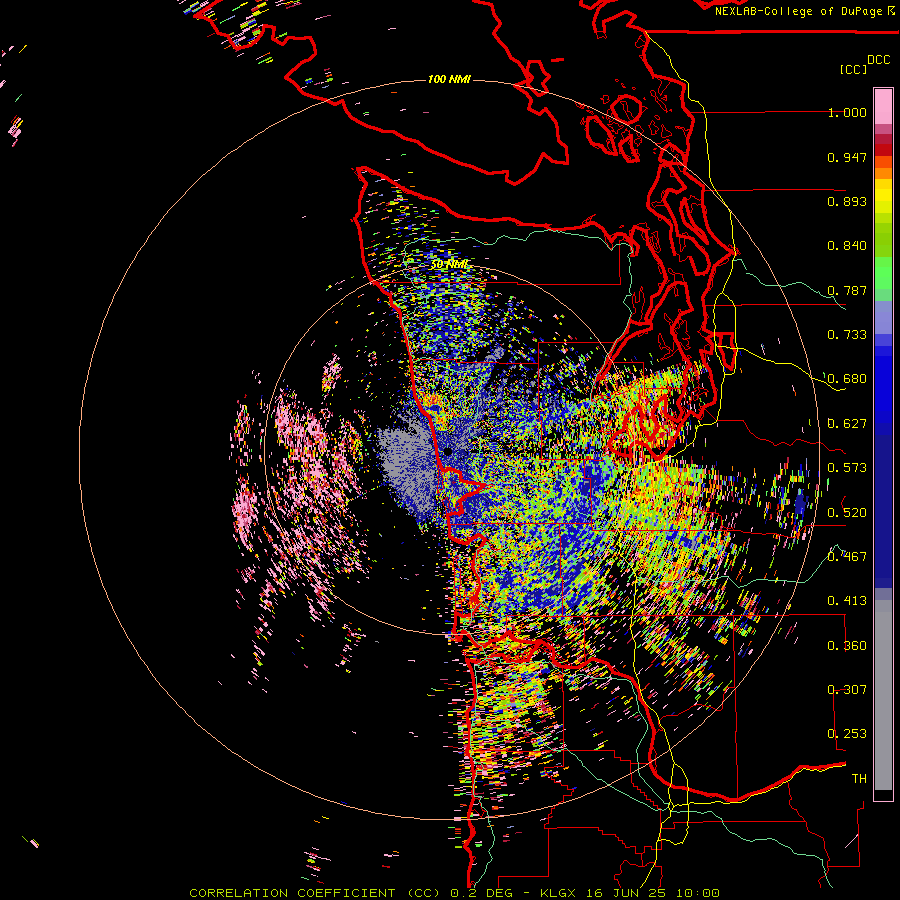Click the 50 NMI range ring label
Image resolution: width=900 pixels, height=900 pixels.
click(x=449, y=265)
